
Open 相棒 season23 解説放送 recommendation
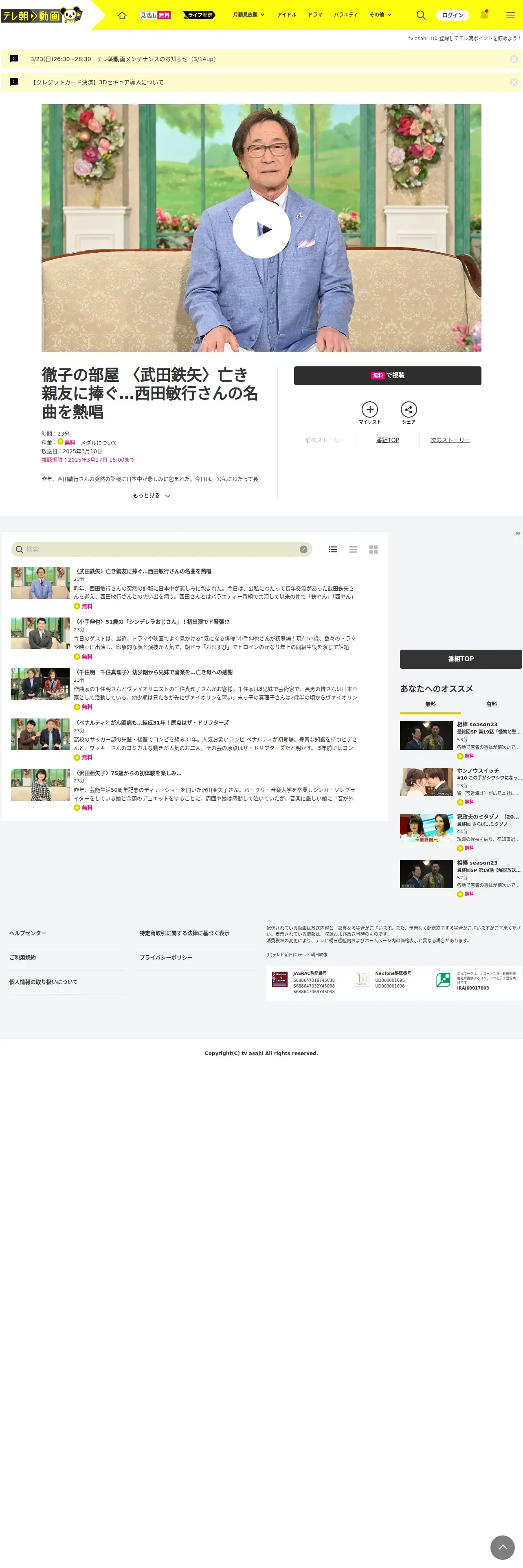tap(460, 878)
